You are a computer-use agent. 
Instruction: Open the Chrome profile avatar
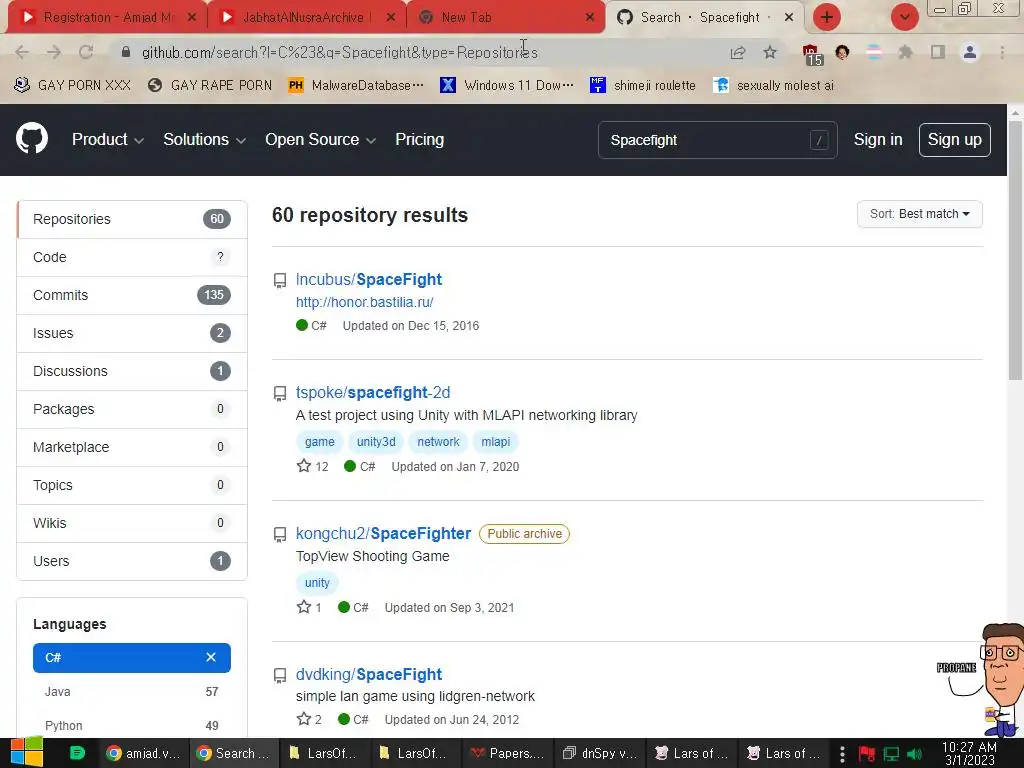tap(970, 52)
